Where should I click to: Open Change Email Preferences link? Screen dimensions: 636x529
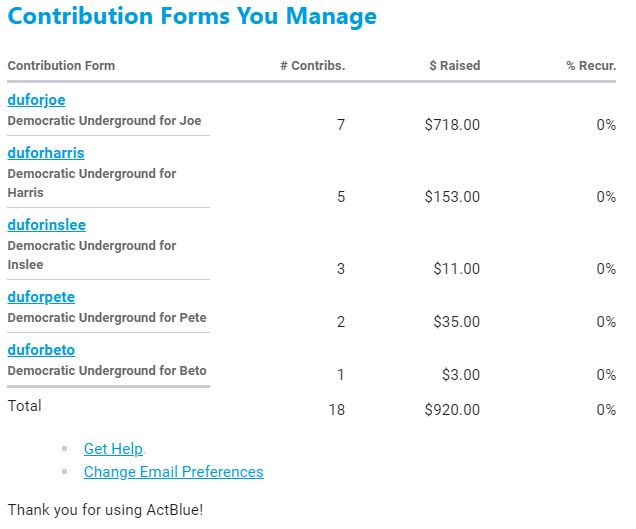173,471
